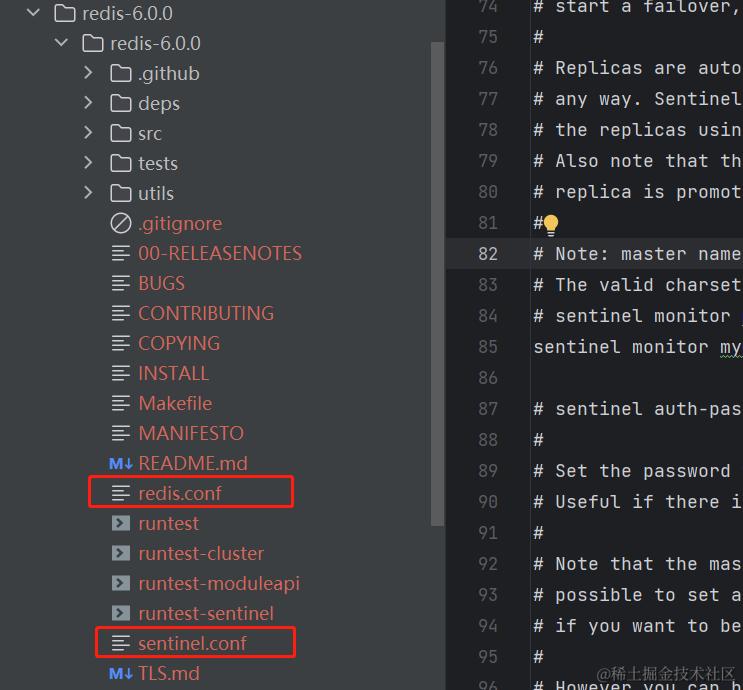Click the INSTALL text file icon
Viewport: 743px width, 690px height.
coord(120,373)
